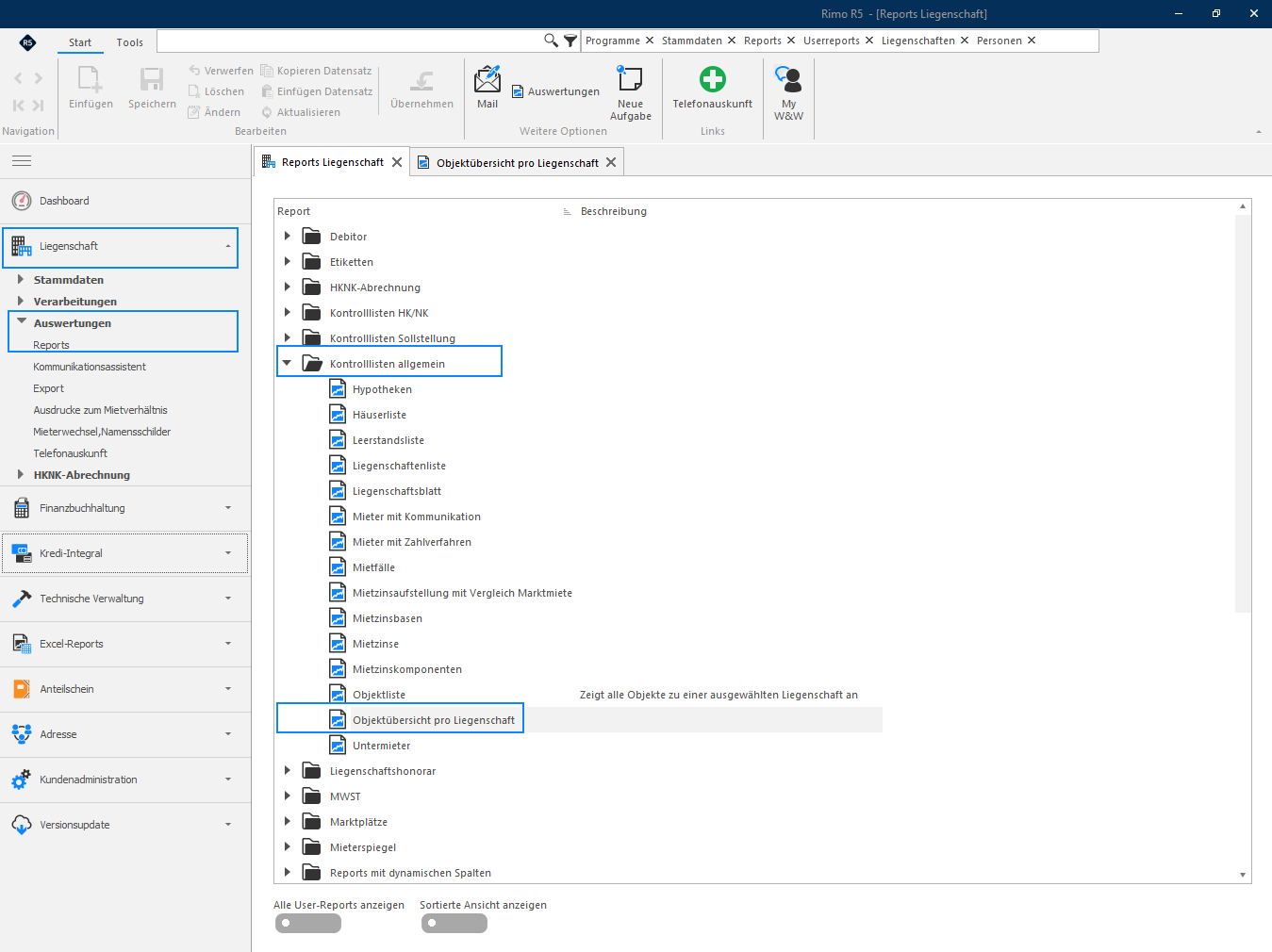Select the Reports Liegenschaft tab
Screen dimensions: 1272x952
pyautogui.click(x=332, y=162)
